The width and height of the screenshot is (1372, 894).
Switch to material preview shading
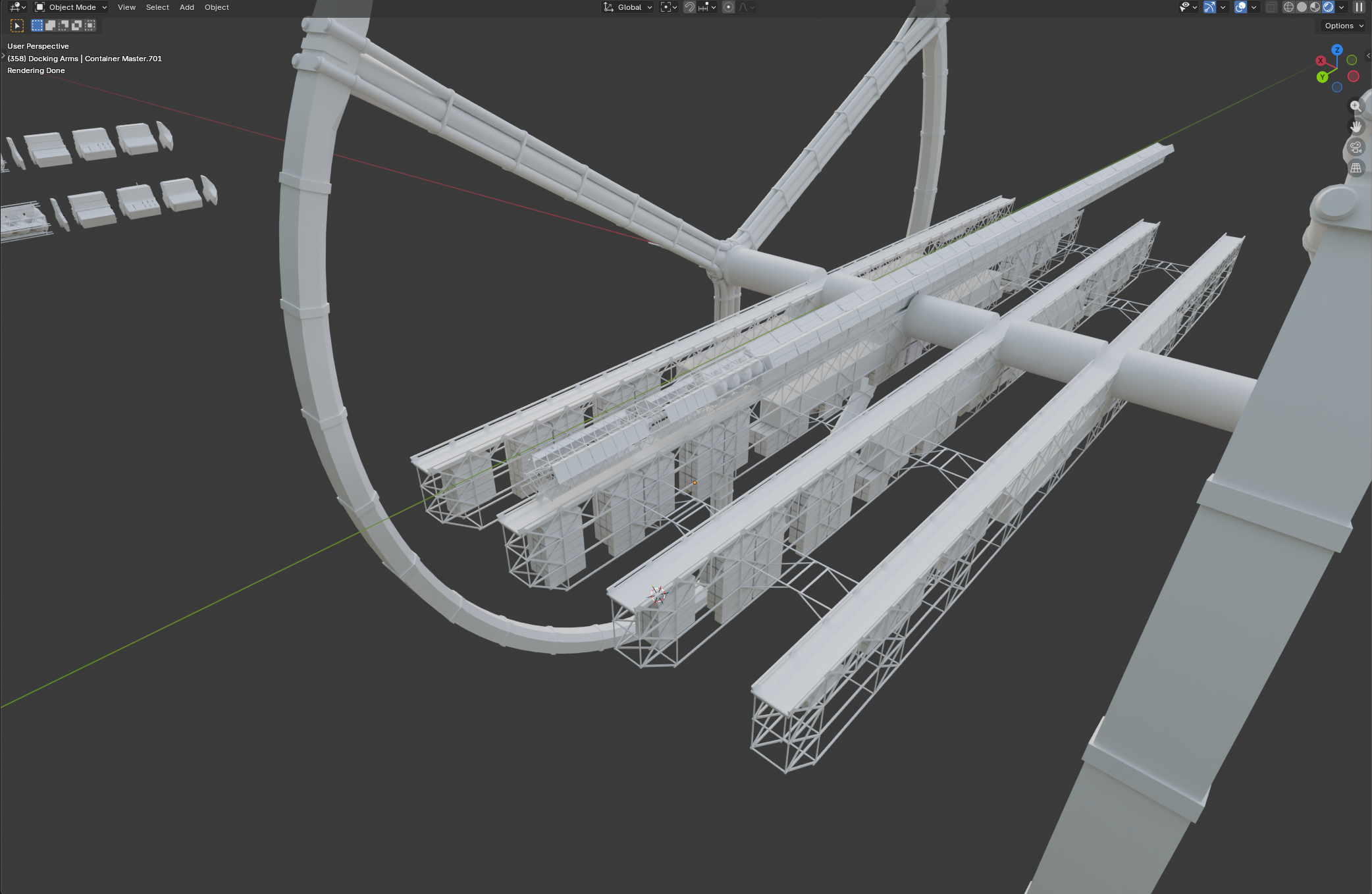click(x=1315, y=7)
